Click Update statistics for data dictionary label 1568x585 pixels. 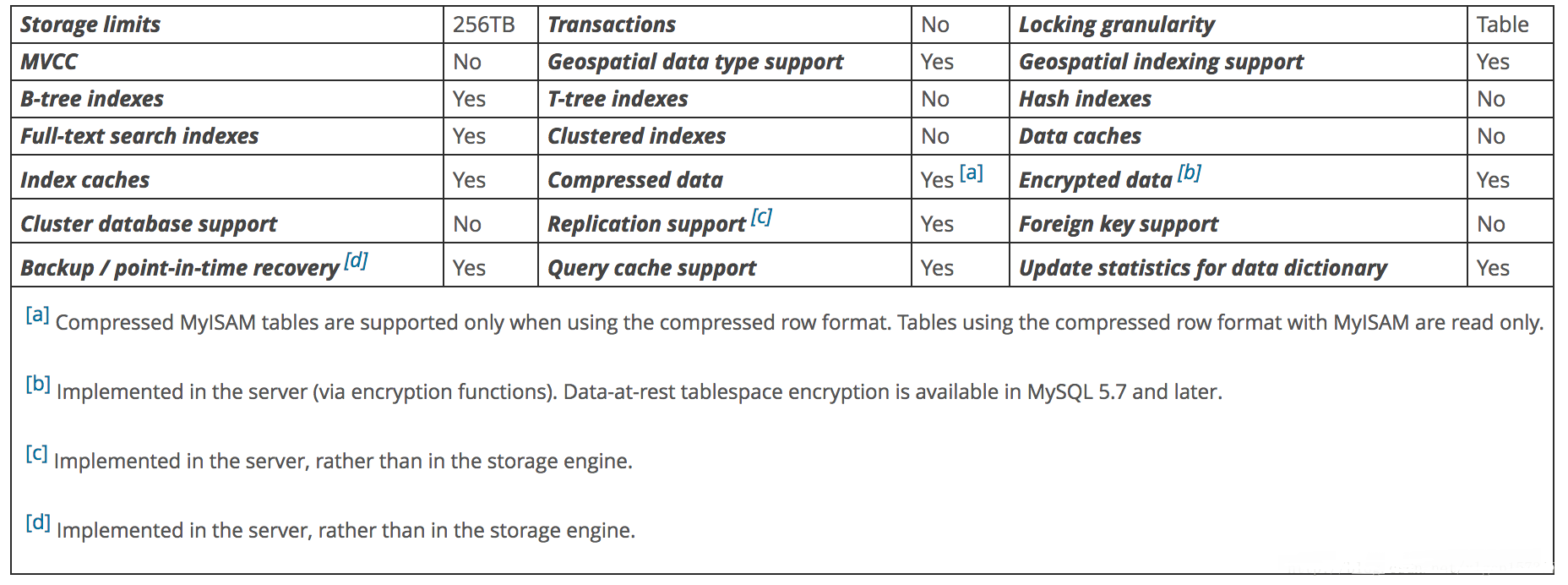(x=1202, y=268)
